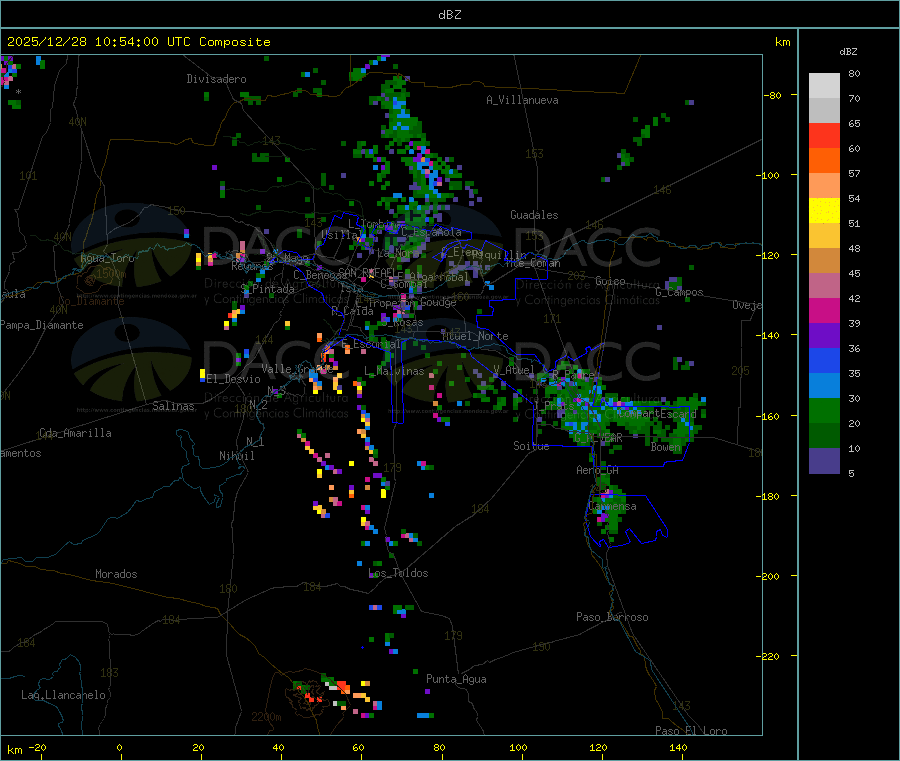Click the Los_Toldos map label
The width and height of the screenshot is (900, 761).
(398, 573)
